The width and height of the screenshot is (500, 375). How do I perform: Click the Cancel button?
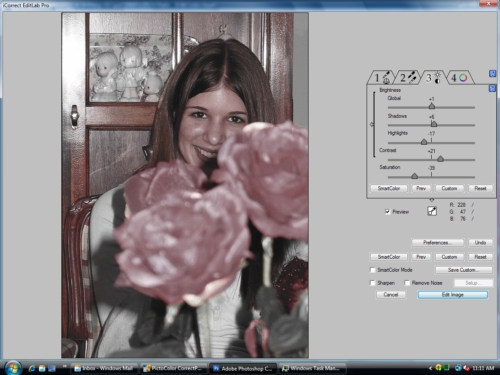[x=391, y=295]
